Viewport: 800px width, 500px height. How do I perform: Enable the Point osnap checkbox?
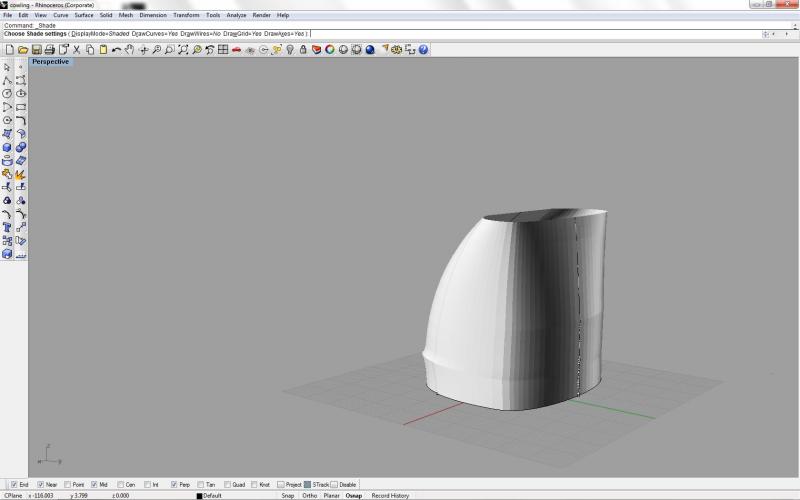[67, 484]
